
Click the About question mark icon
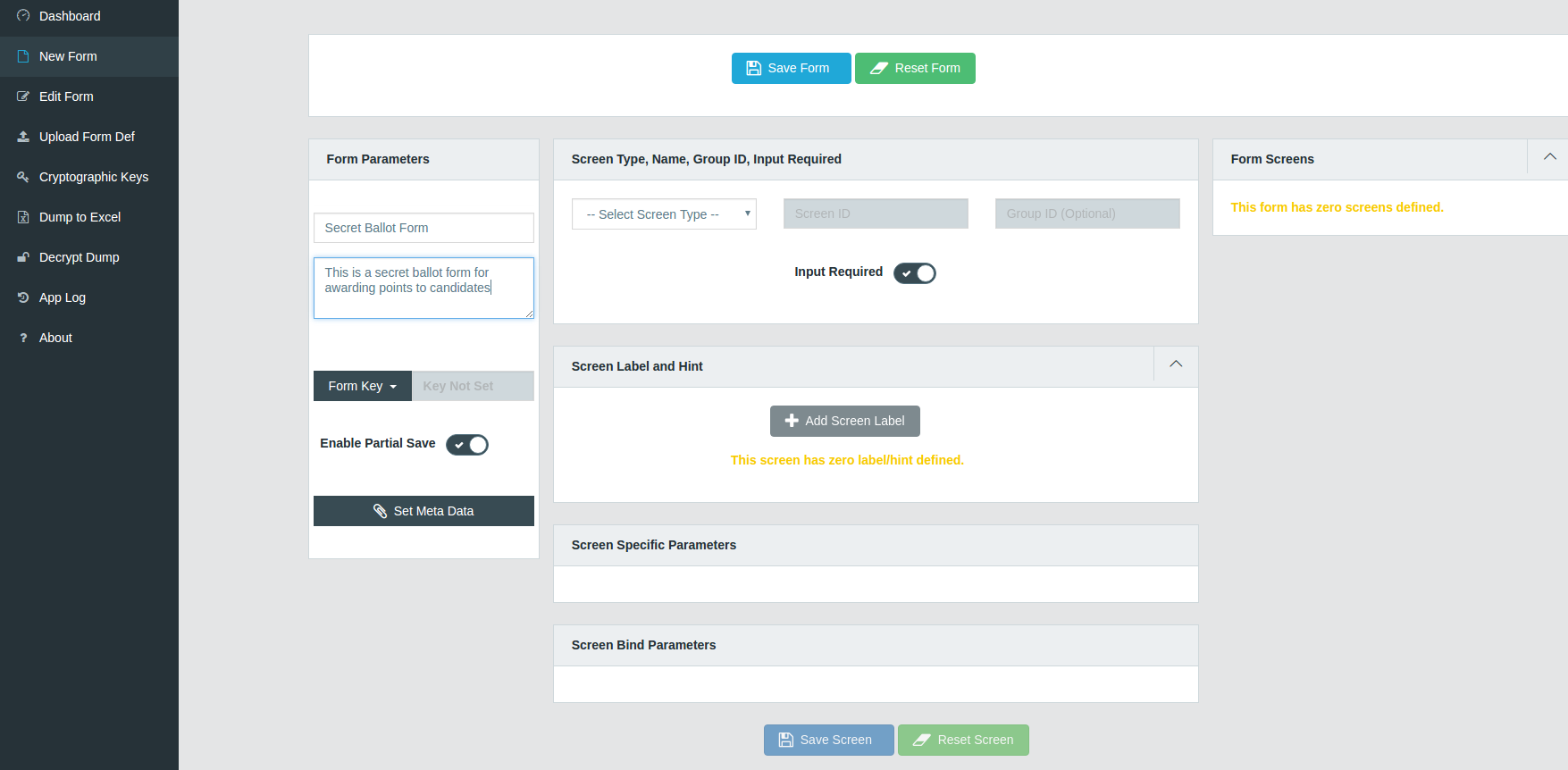pos(23,338)
